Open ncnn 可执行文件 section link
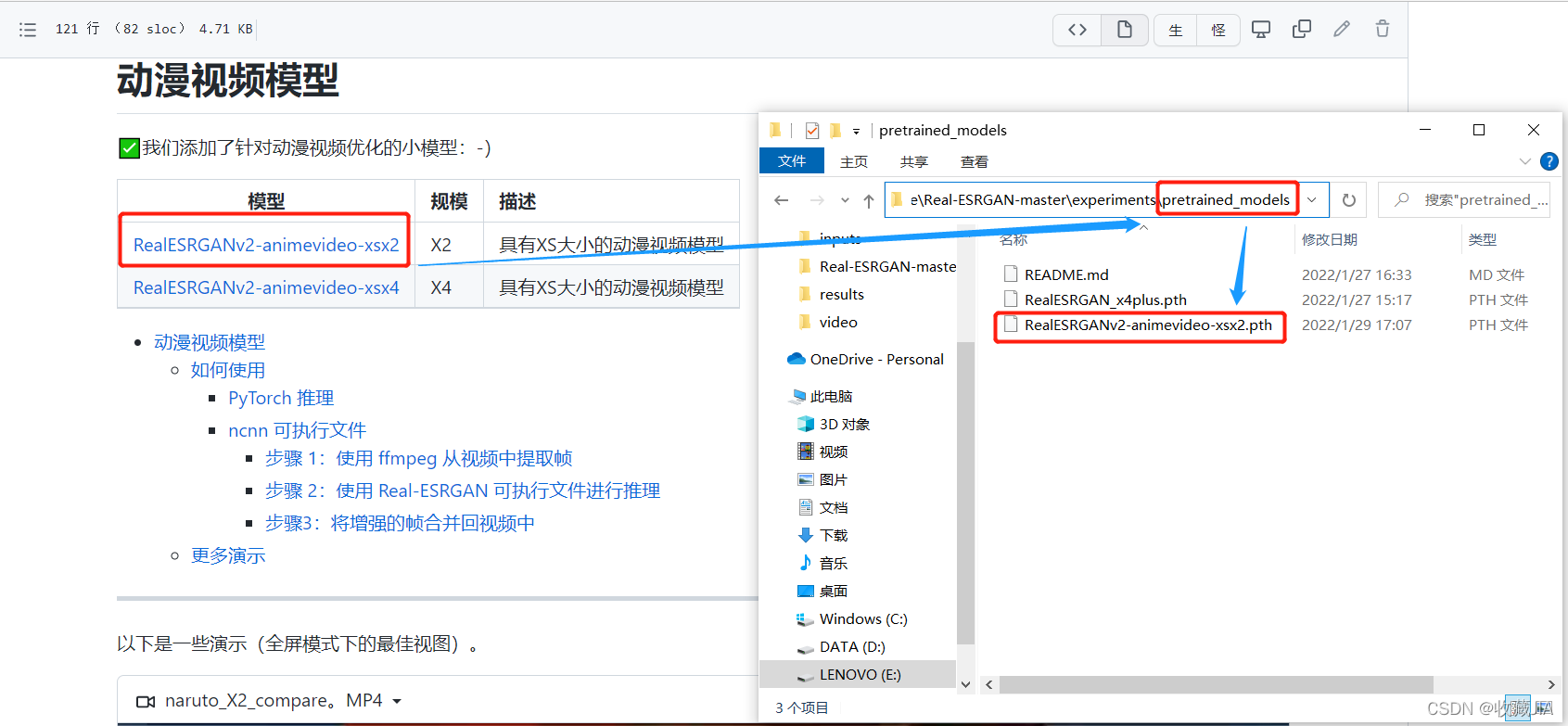The width and height of the screenshot is (1568, 726). pyautogui.click(x=298, y=430)
